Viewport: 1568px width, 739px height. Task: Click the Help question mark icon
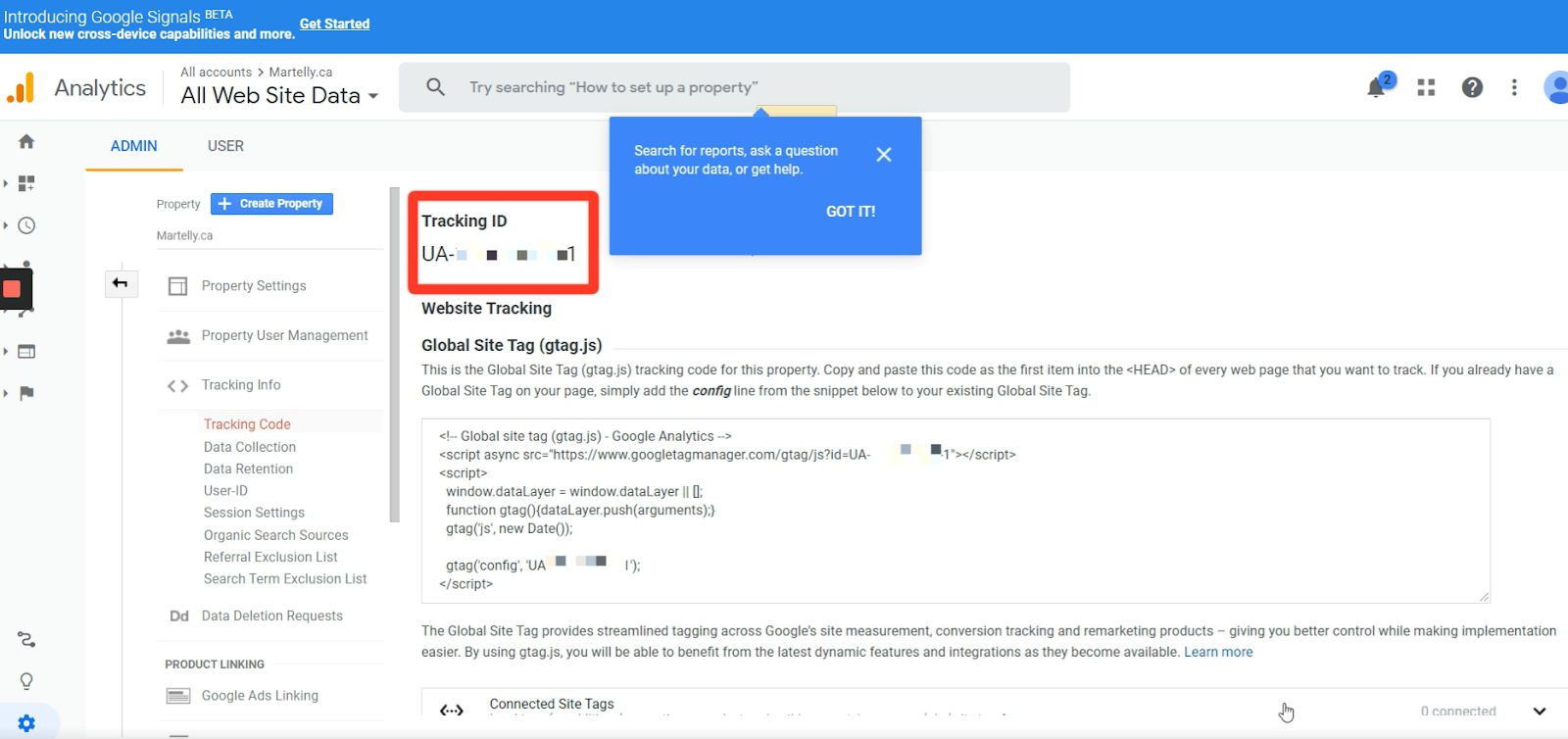[1472, 87]
